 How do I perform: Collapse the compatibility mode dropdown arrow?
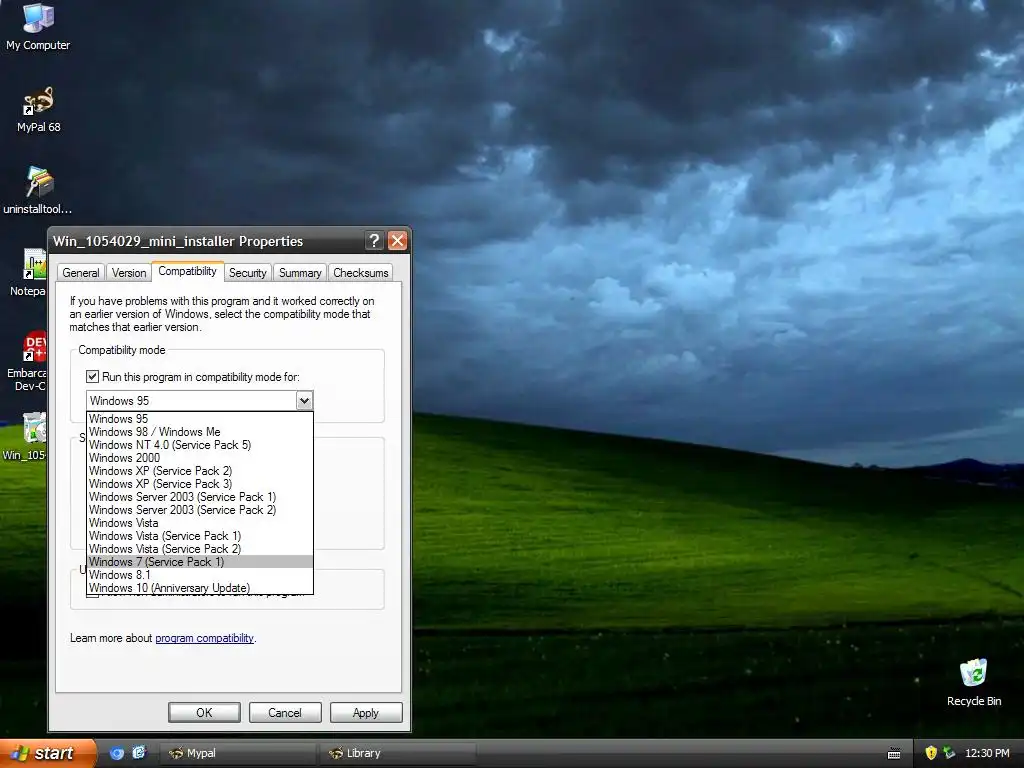point(304,400)
